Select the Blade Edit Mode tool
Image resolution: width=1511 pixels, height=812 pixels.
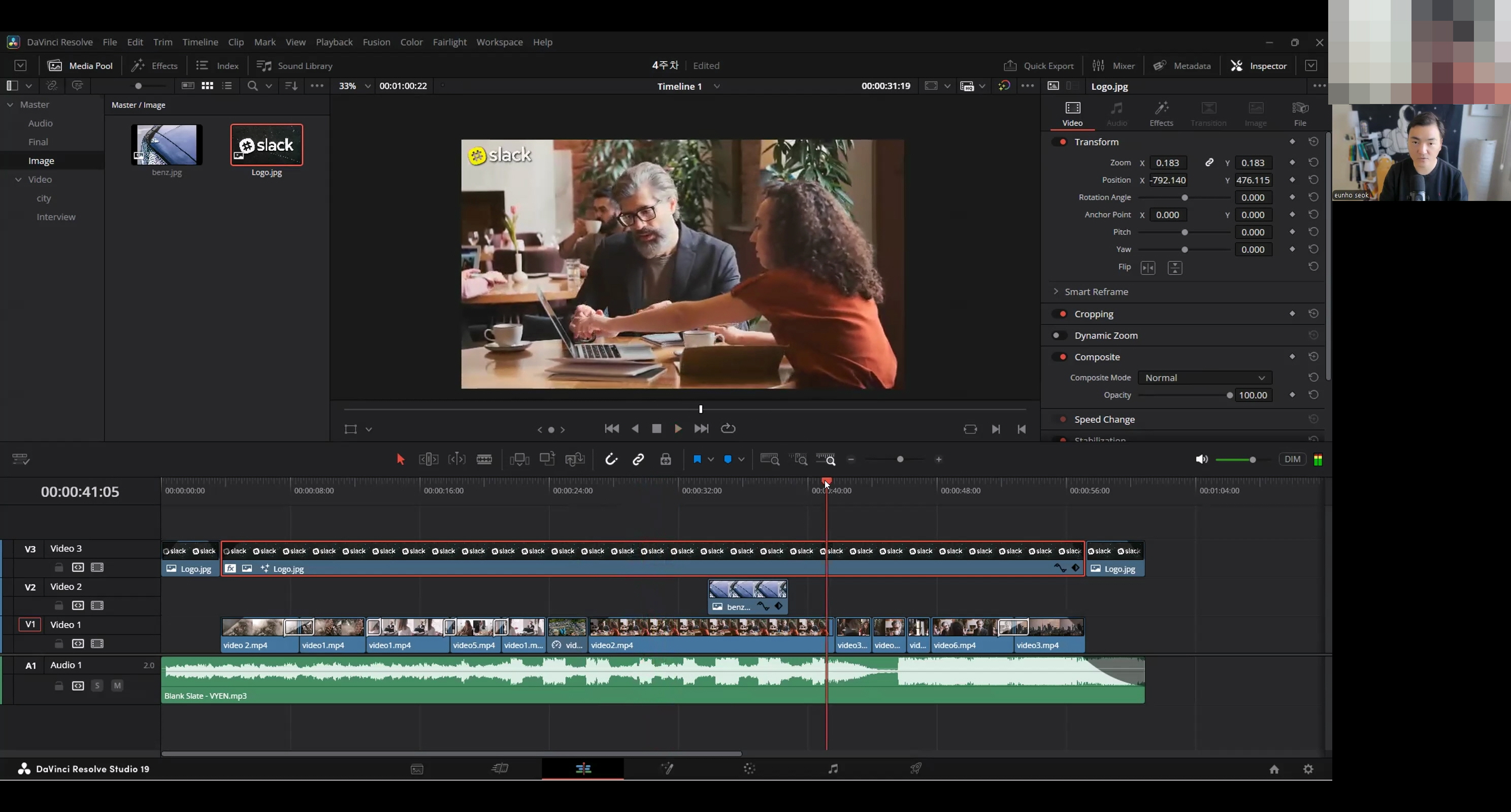[x=484, y=460]
